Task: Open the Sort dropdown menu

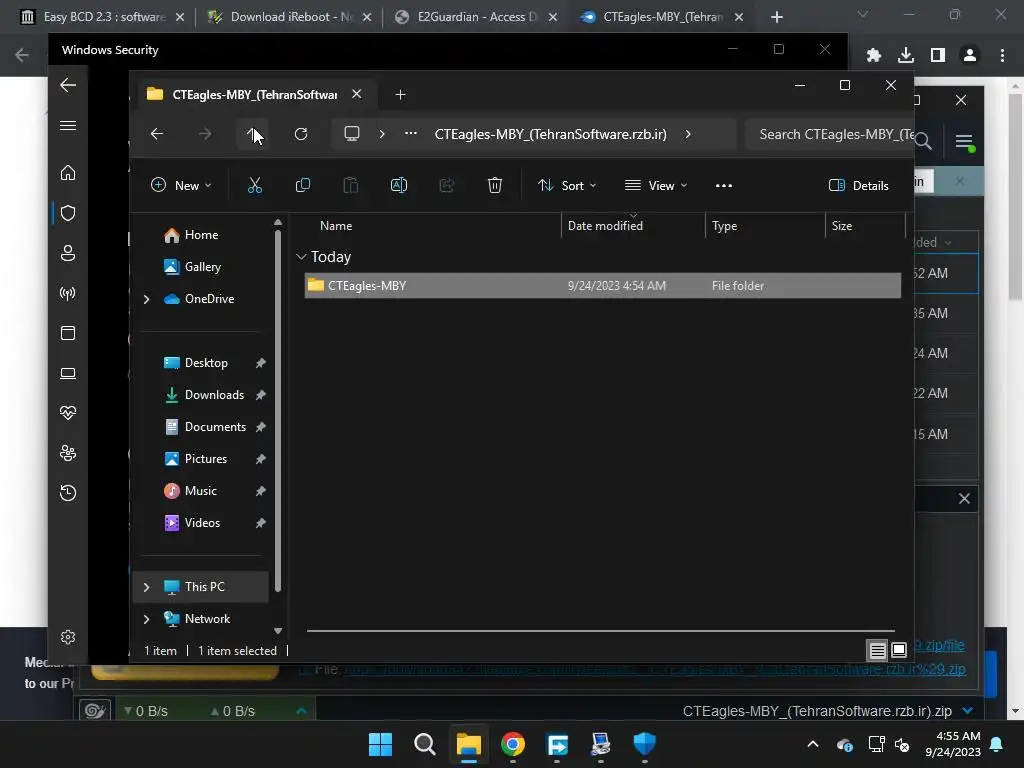Action: [x=567, y=185]
